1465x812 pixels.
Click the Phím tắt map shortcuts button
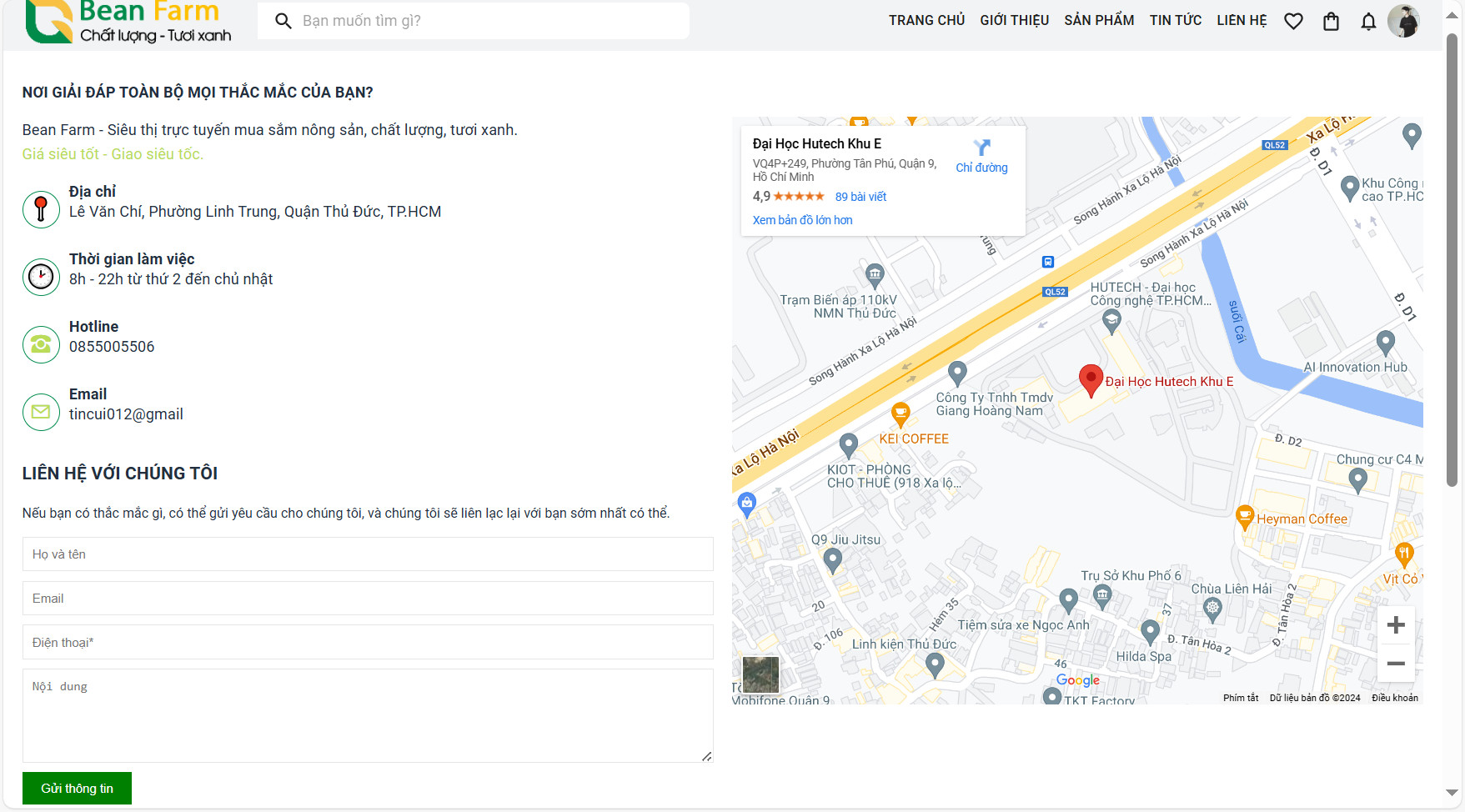pyautogui.click(x=1241, y=698)
